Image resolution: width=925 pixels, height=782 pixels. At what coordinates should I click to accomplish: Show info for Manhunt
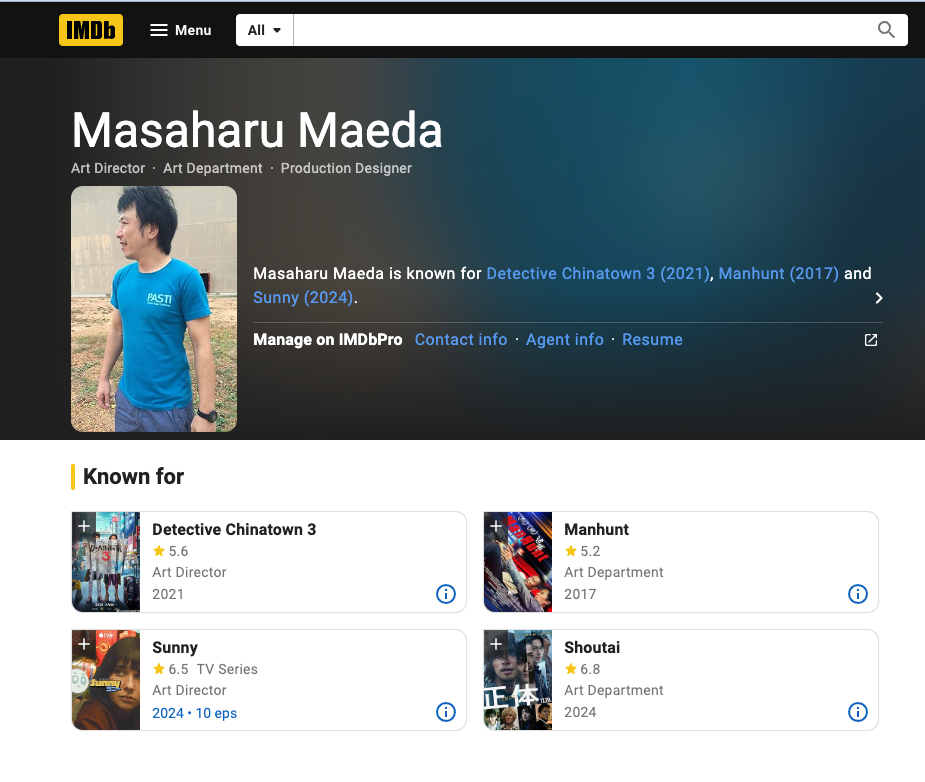click(858, 594)
